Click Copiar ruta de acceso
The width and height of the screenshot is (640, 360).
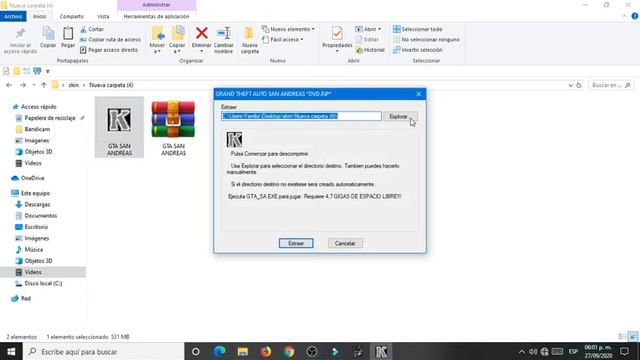click(110, 40)
